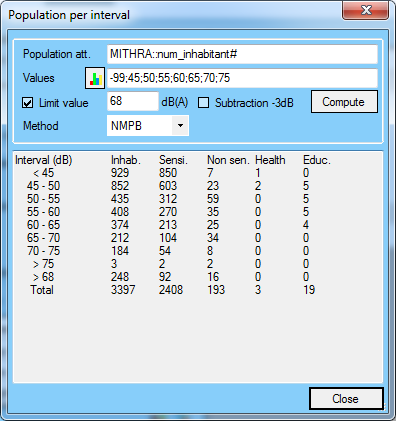Click total inhabitants value 3397
396x421 pixels.
click(123, 290)
